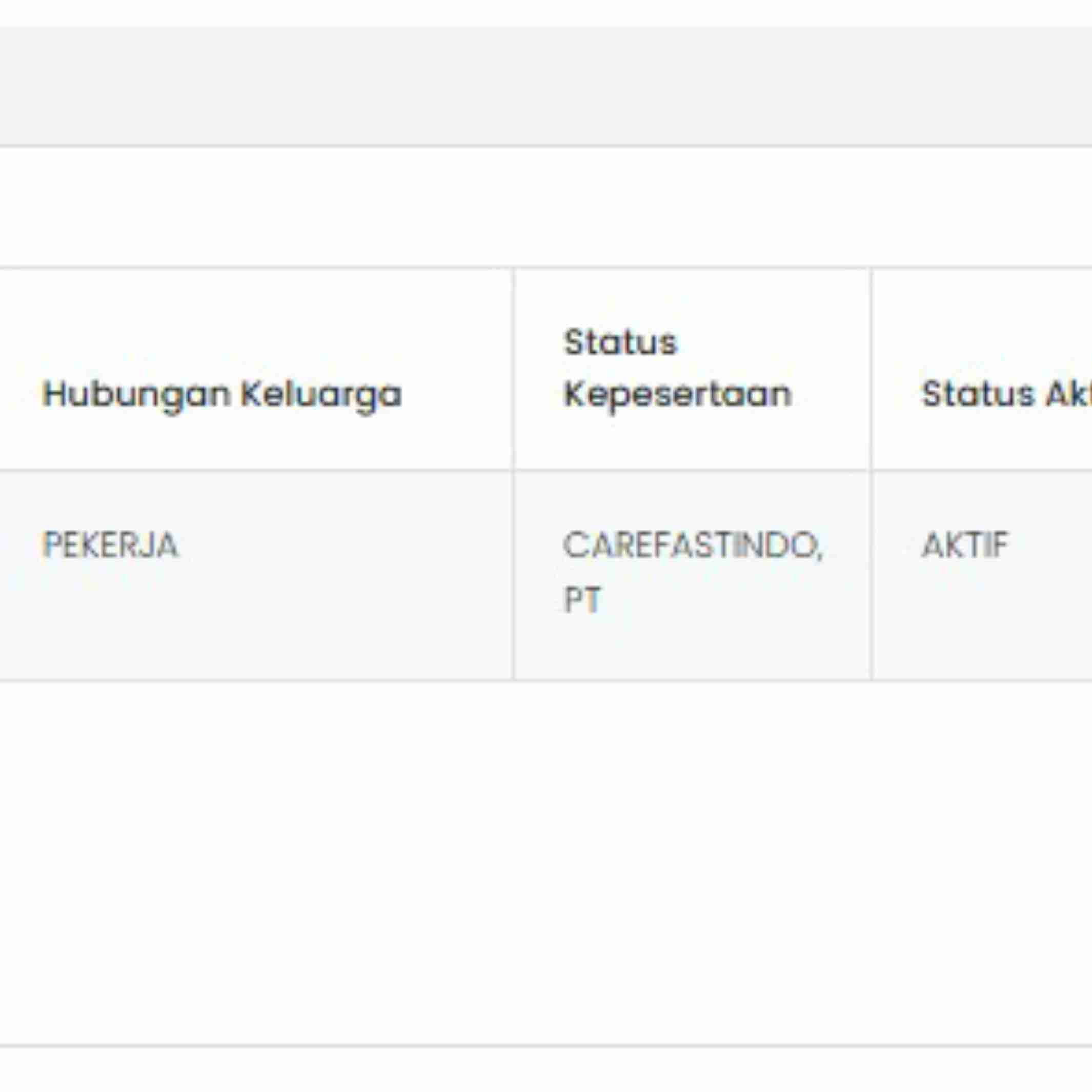
Task: Click the AKTIF status cell text
Action: pos(965,545)
